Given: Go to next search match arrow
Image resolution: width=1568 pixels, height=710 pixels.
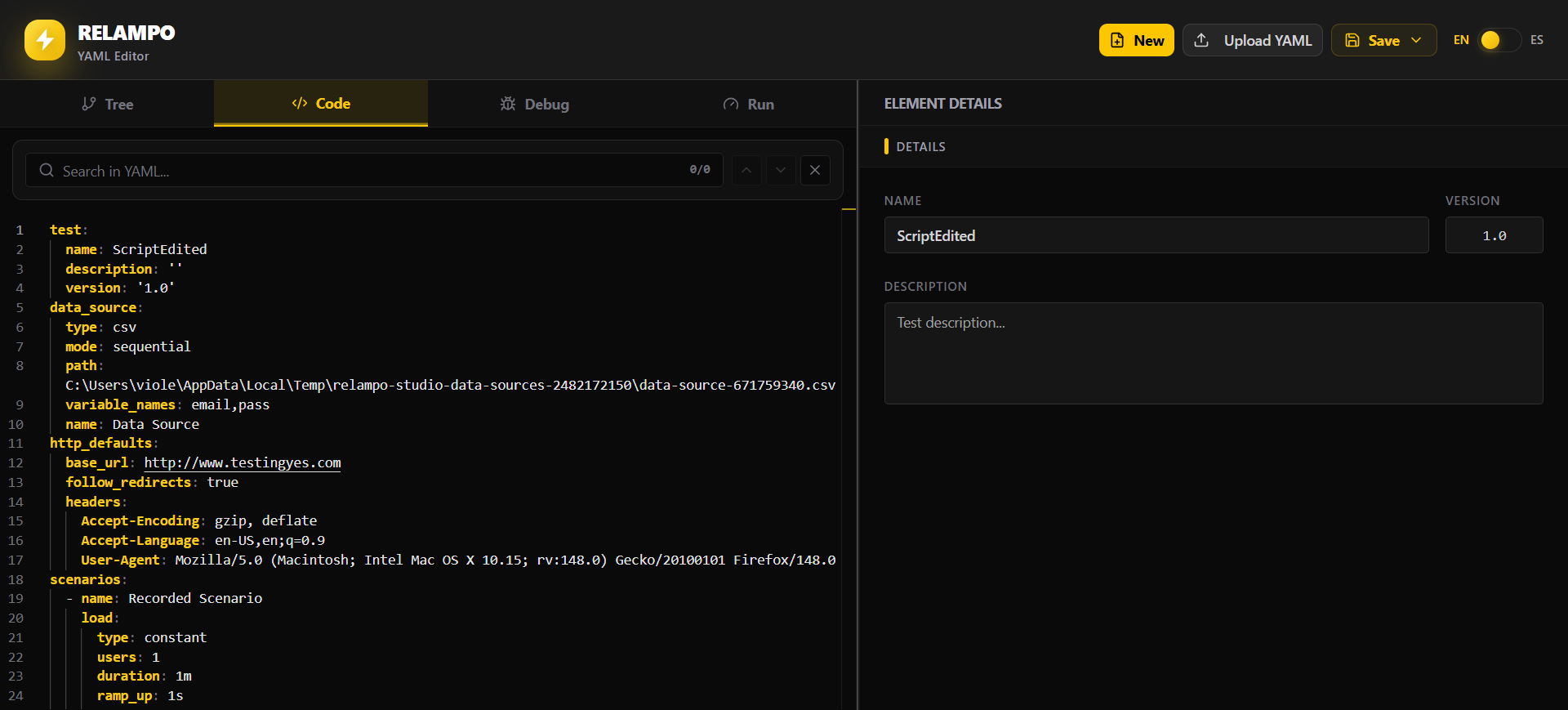Looking at the screenshot, I should pyautogui.click(x=781, y=170).
